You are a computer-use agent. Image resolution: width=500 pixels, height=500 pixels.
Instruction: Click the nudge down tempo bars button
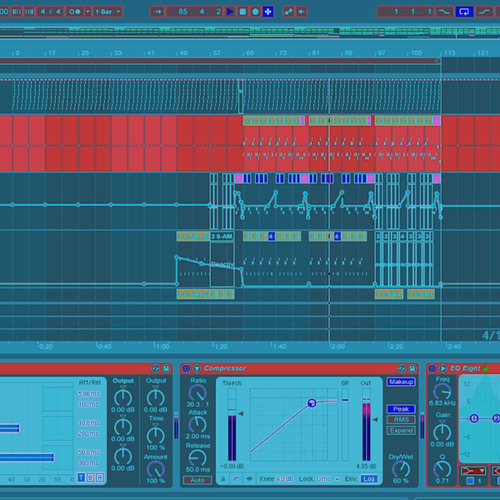[x=17, y=12]
